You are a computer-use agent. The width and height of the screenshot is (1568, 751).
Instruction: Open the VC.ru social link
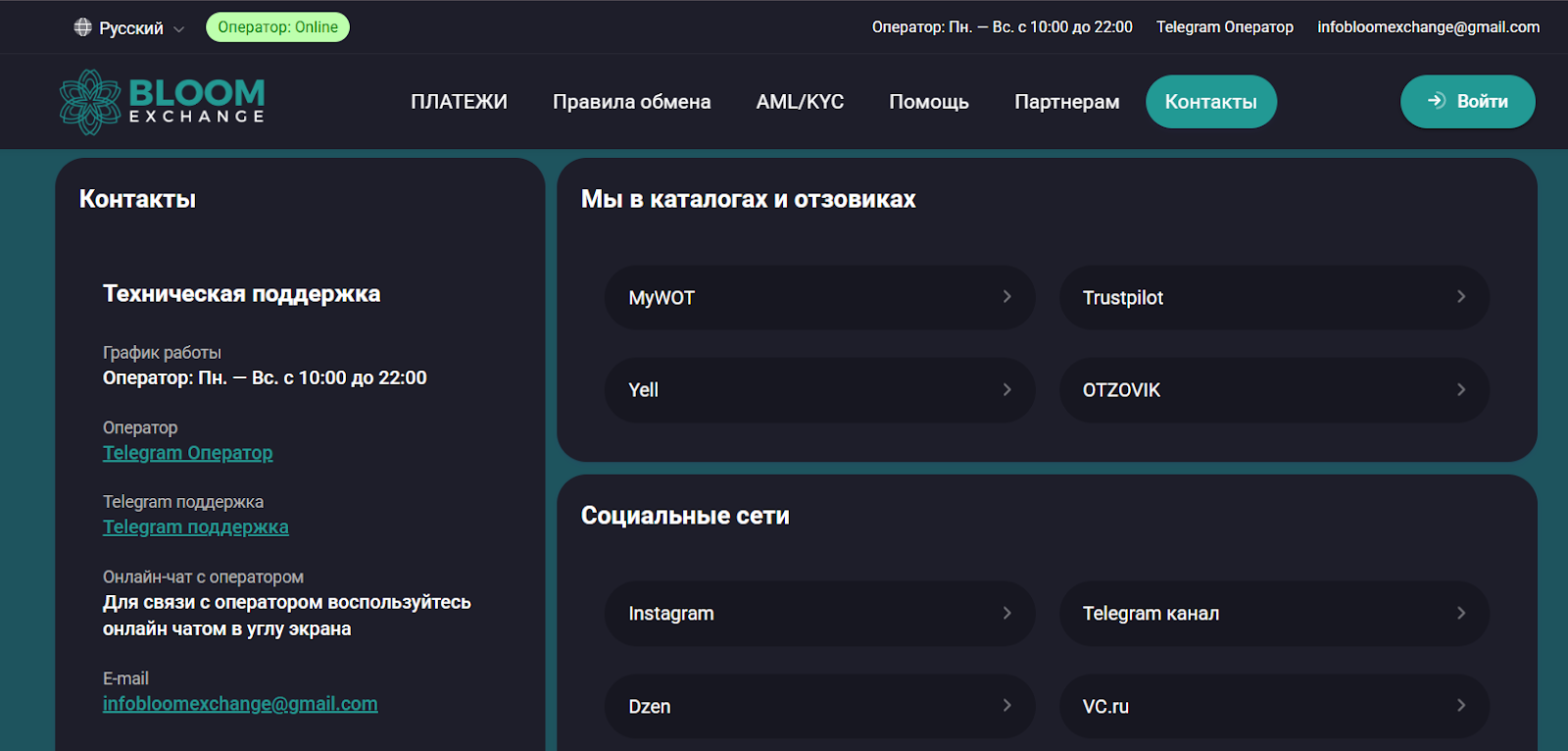click(x=1274, y=706)
